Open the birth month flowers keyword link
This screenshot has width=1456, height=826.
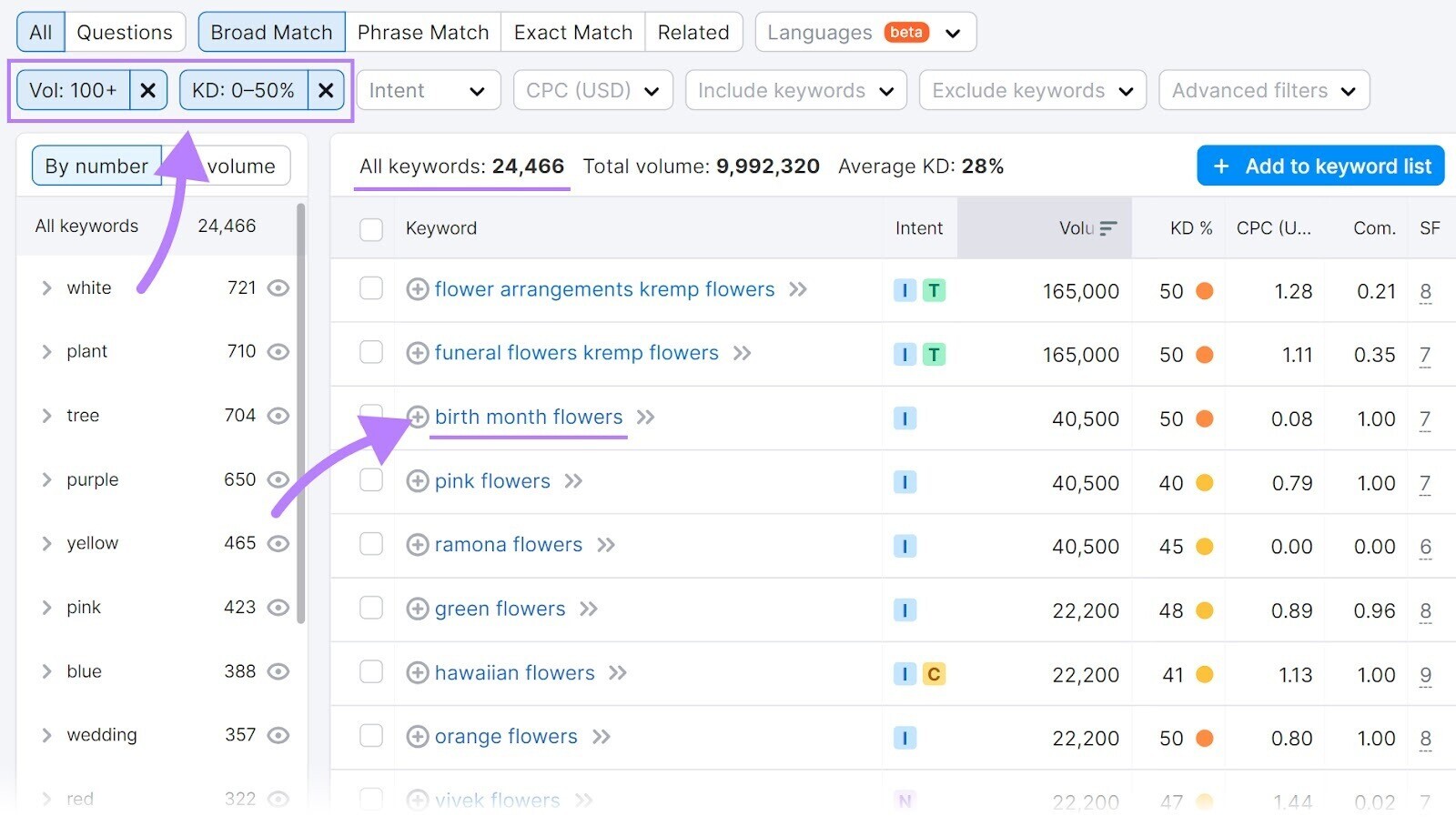(x=529, y=417)
